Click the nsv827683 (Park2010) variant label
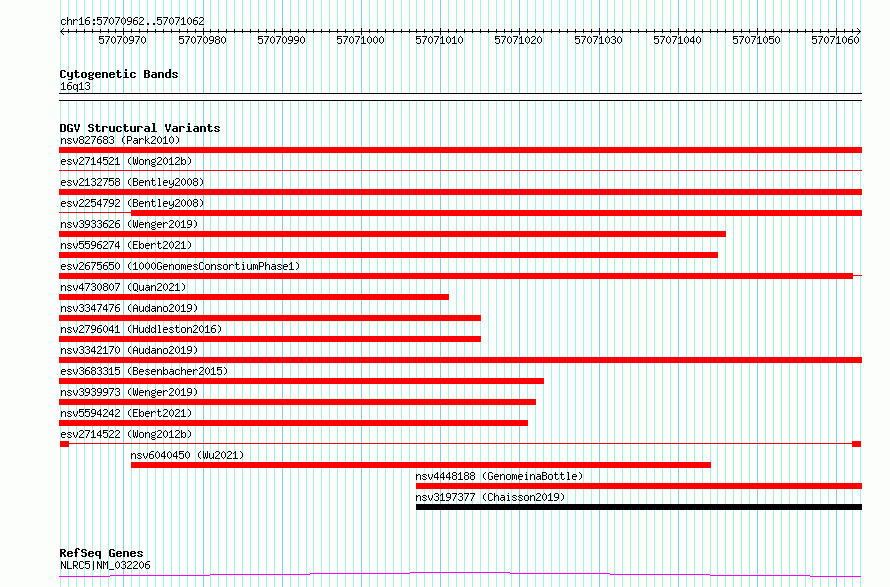 [120, 140]
